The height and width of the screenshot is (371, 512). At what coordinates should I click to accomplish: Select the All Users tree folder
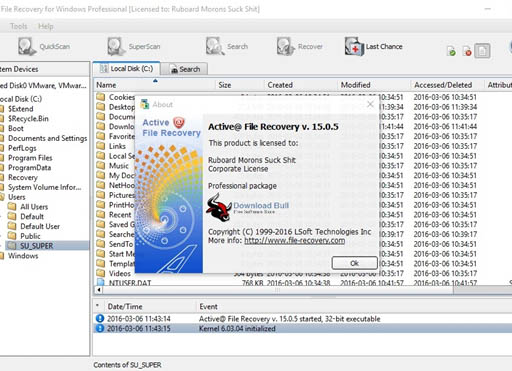click(x=34, y=207)
